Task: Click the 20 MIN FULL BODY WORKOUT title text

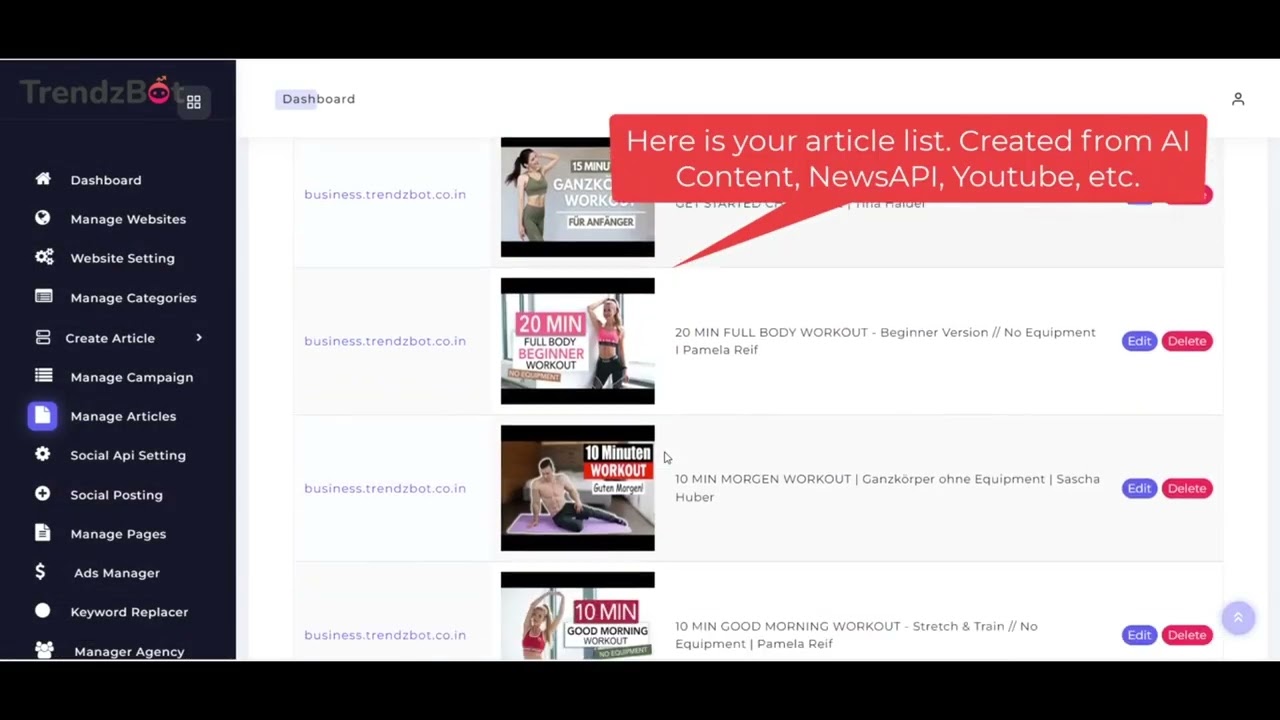Action: tap(885, 341)
